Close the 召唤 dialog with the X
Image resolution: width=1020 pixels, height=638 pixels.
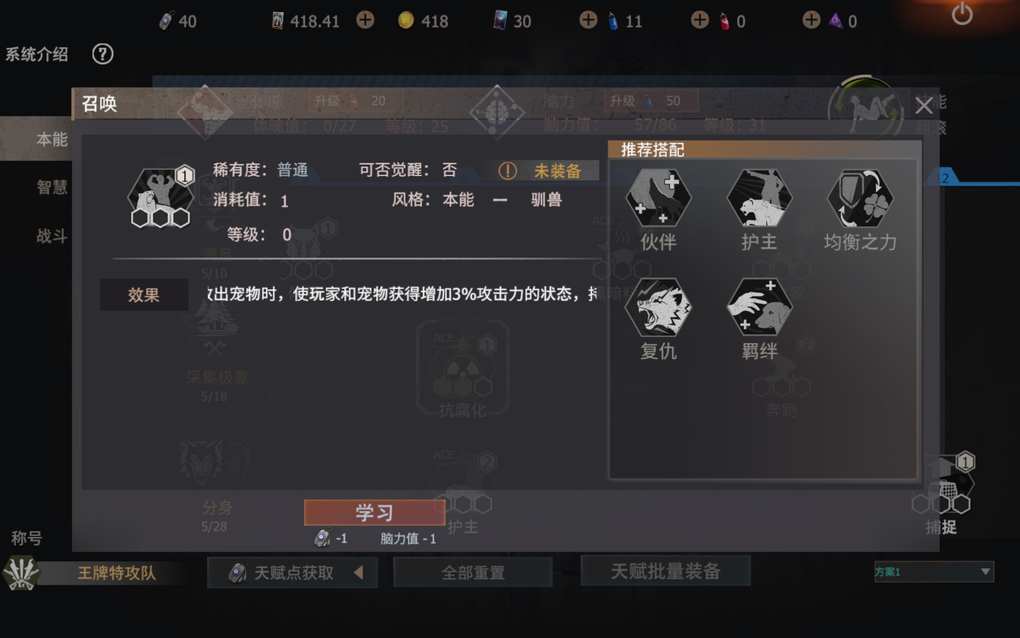point(924,105)
